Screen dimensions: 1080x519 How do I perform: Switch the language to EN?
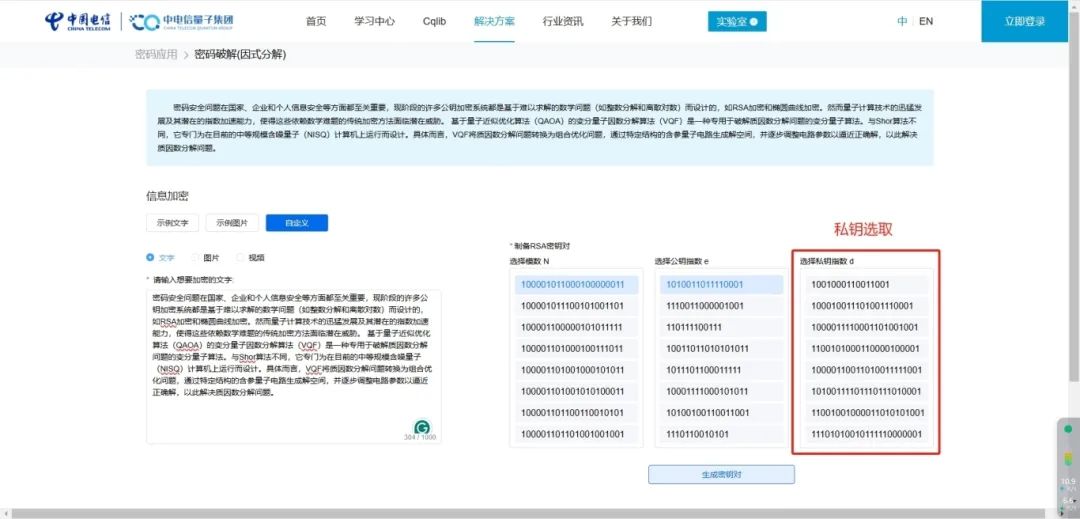(926, 21)
